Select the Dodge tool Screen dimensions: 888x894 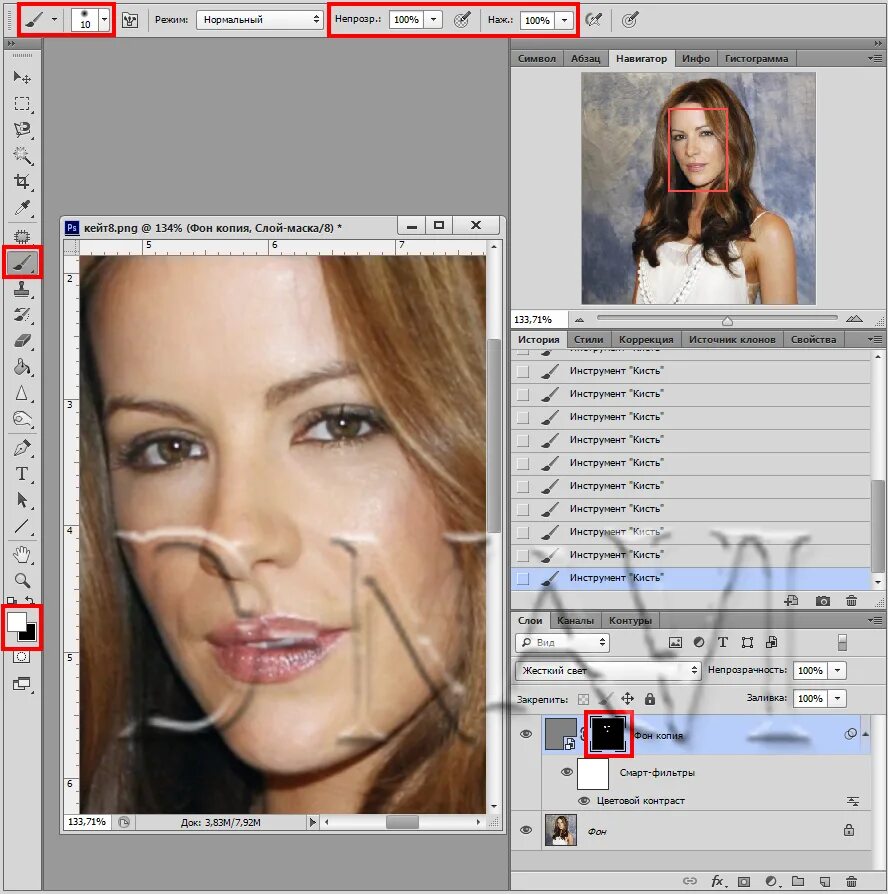[x=22, y=420]
